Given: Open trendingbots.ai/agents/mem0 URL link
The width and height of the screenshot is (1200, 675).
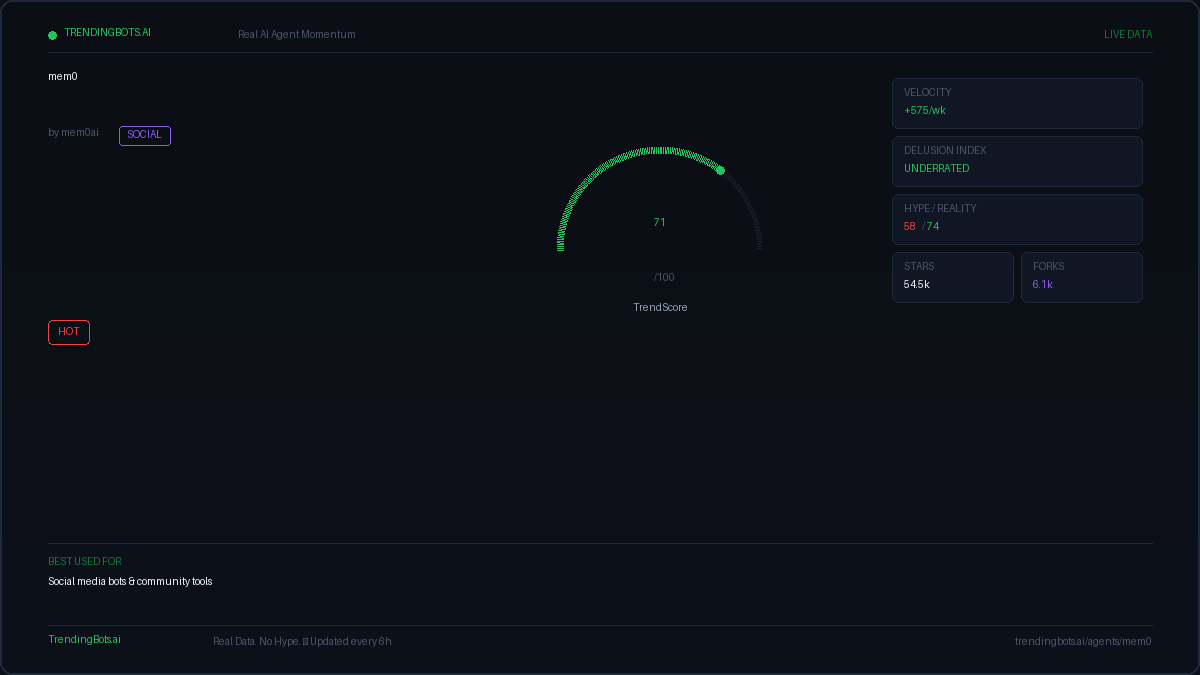Looking at the screenshot, I should pyautogui.click(x=1083, y=641).
